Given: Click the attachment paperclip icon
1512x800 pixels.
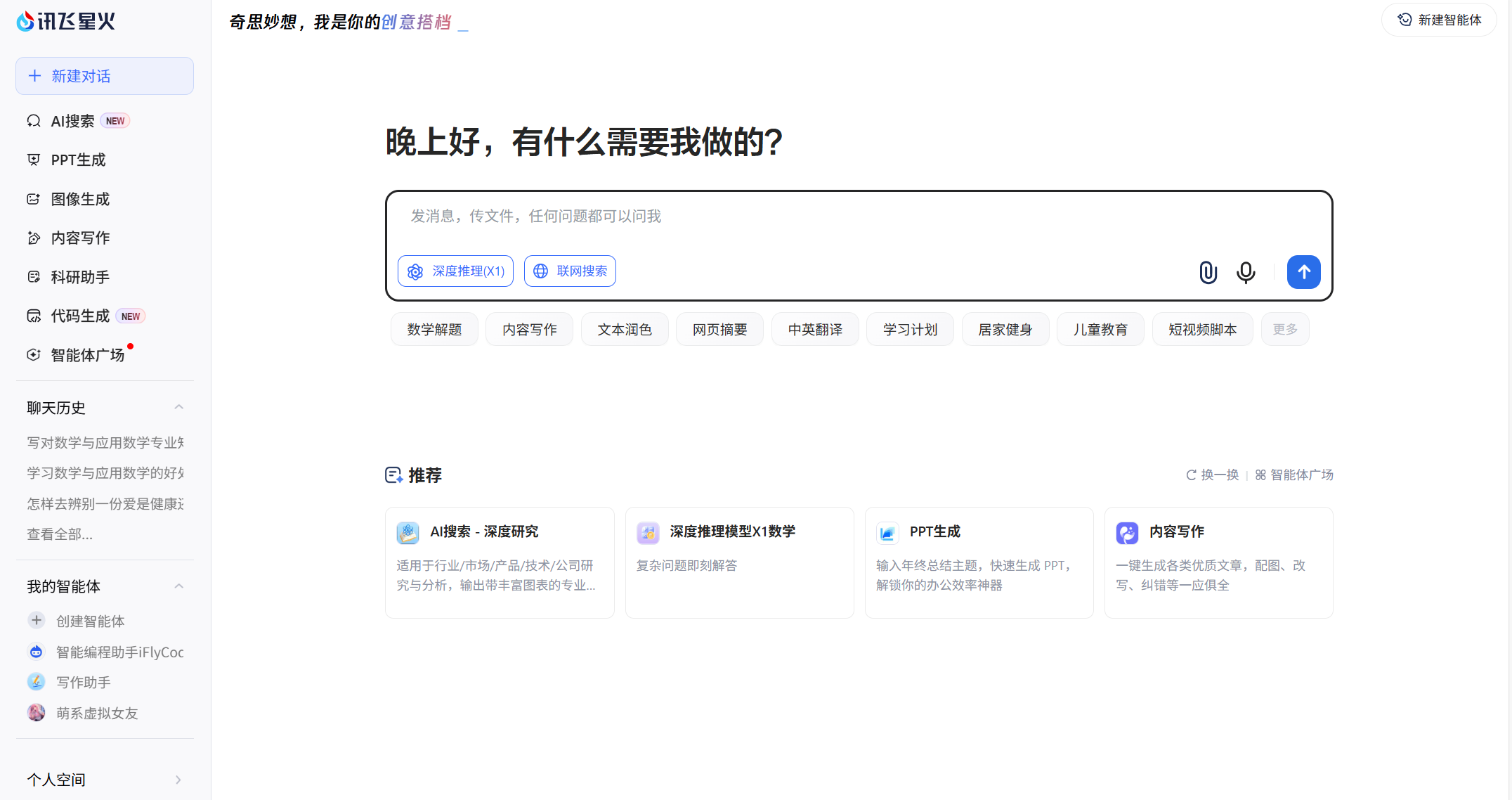Looking at the screenshot, I should coord(1208,272).
